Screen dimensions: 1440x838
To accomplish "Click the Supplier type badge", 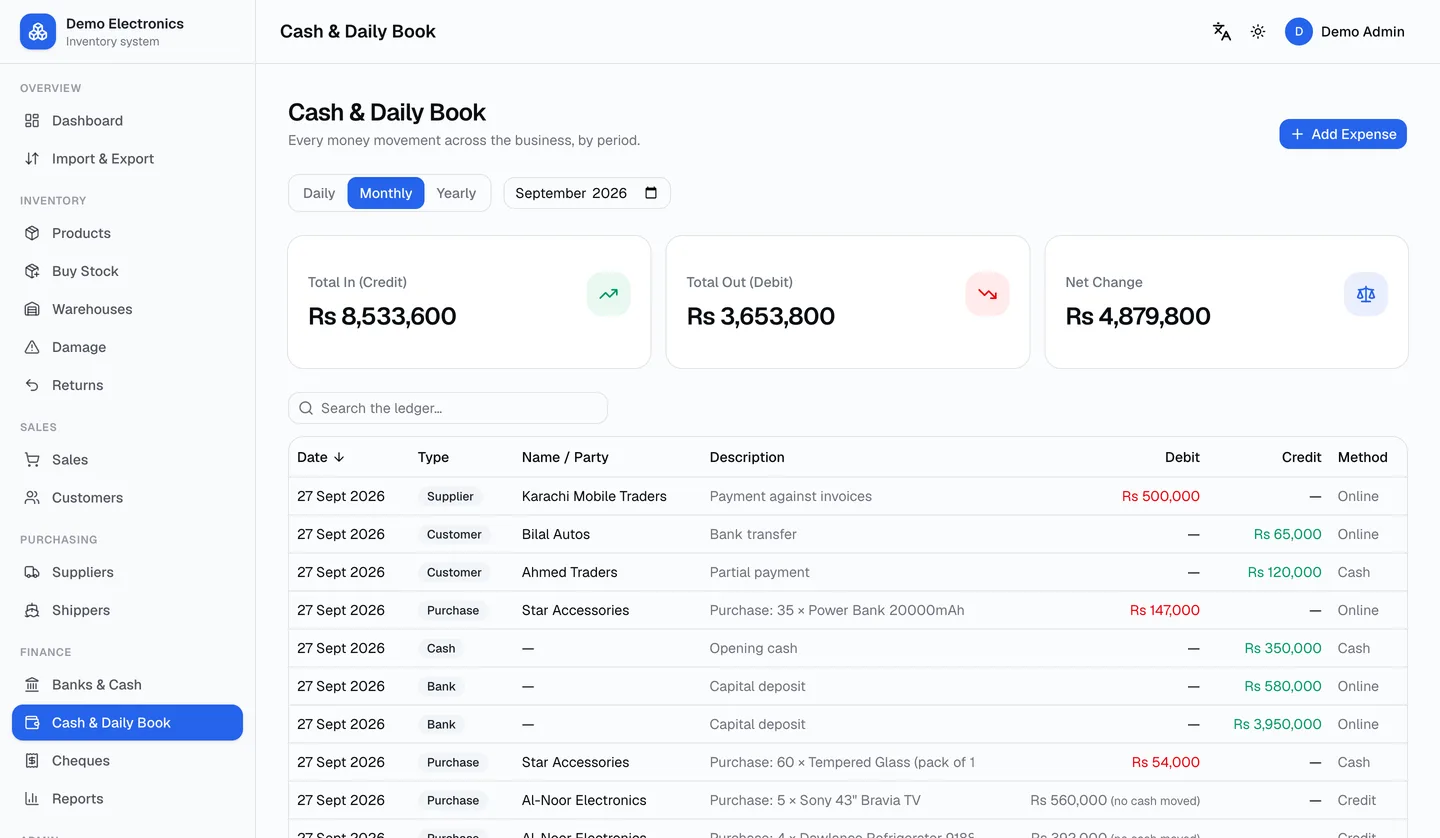I will pyautogui.click(x=450, y=496).
